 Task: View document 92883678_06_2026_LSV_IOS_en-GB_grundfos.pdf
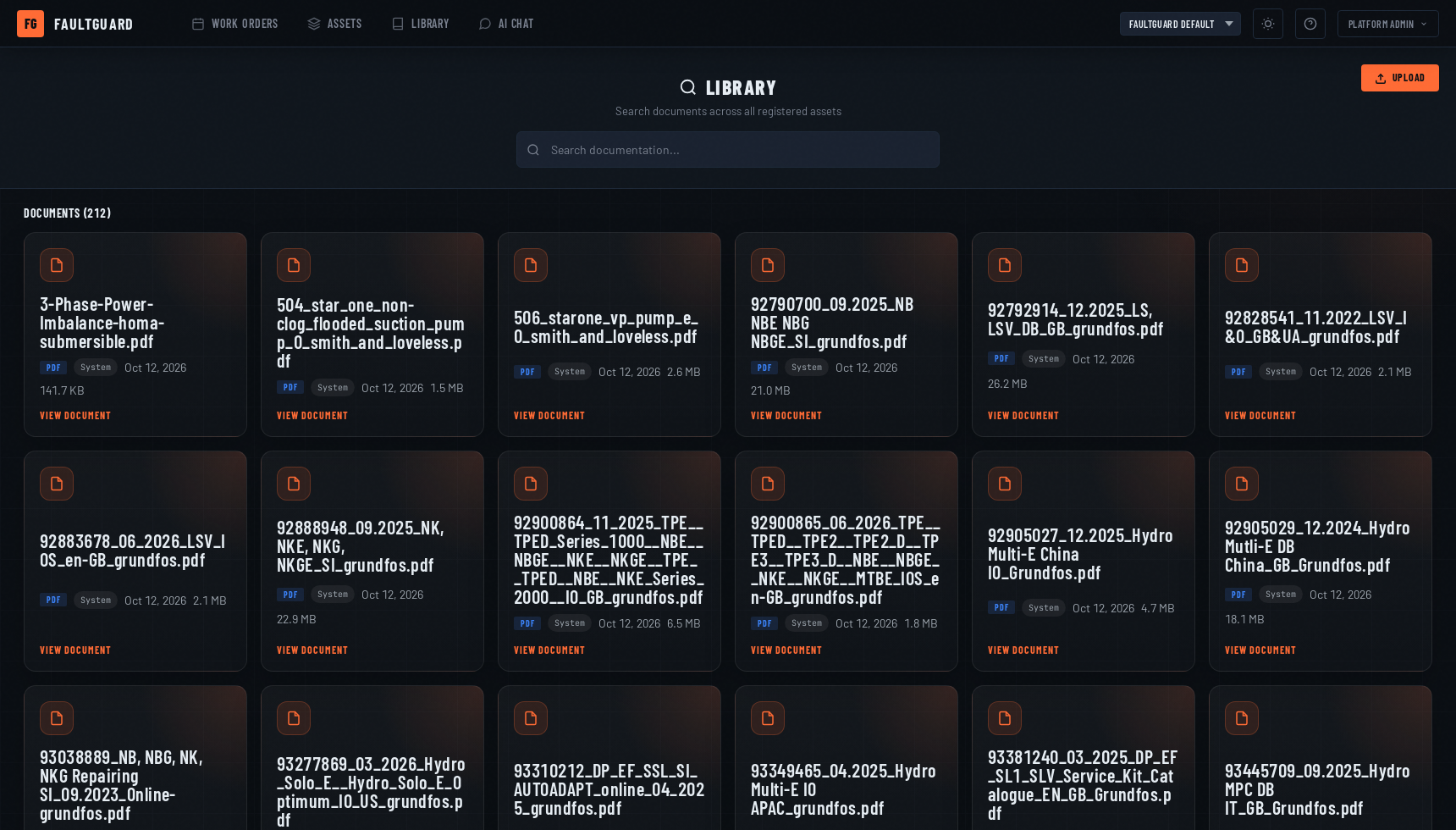coord(75,650)
